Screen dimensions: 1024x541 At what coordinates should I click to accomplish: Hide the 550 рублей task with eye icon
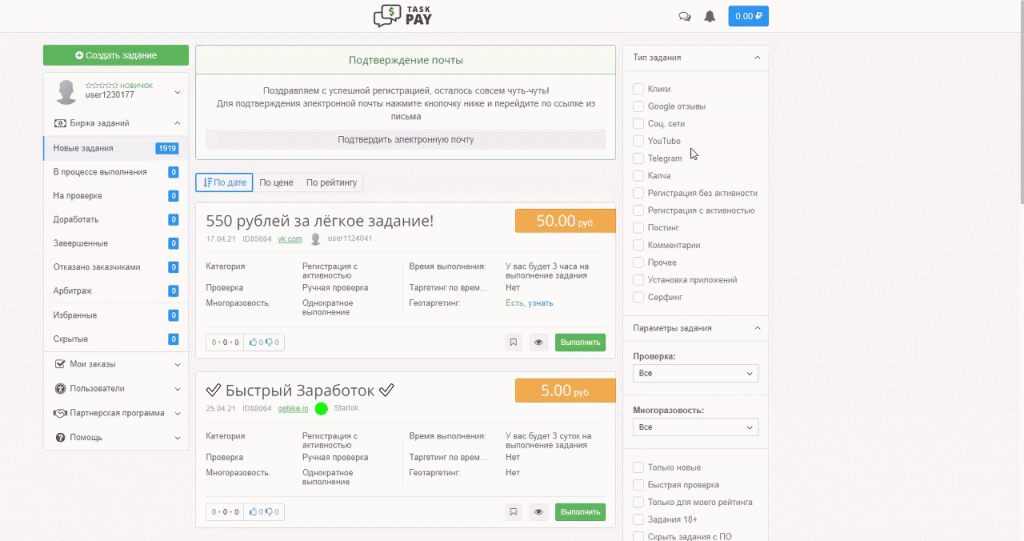tap(538, 342)
